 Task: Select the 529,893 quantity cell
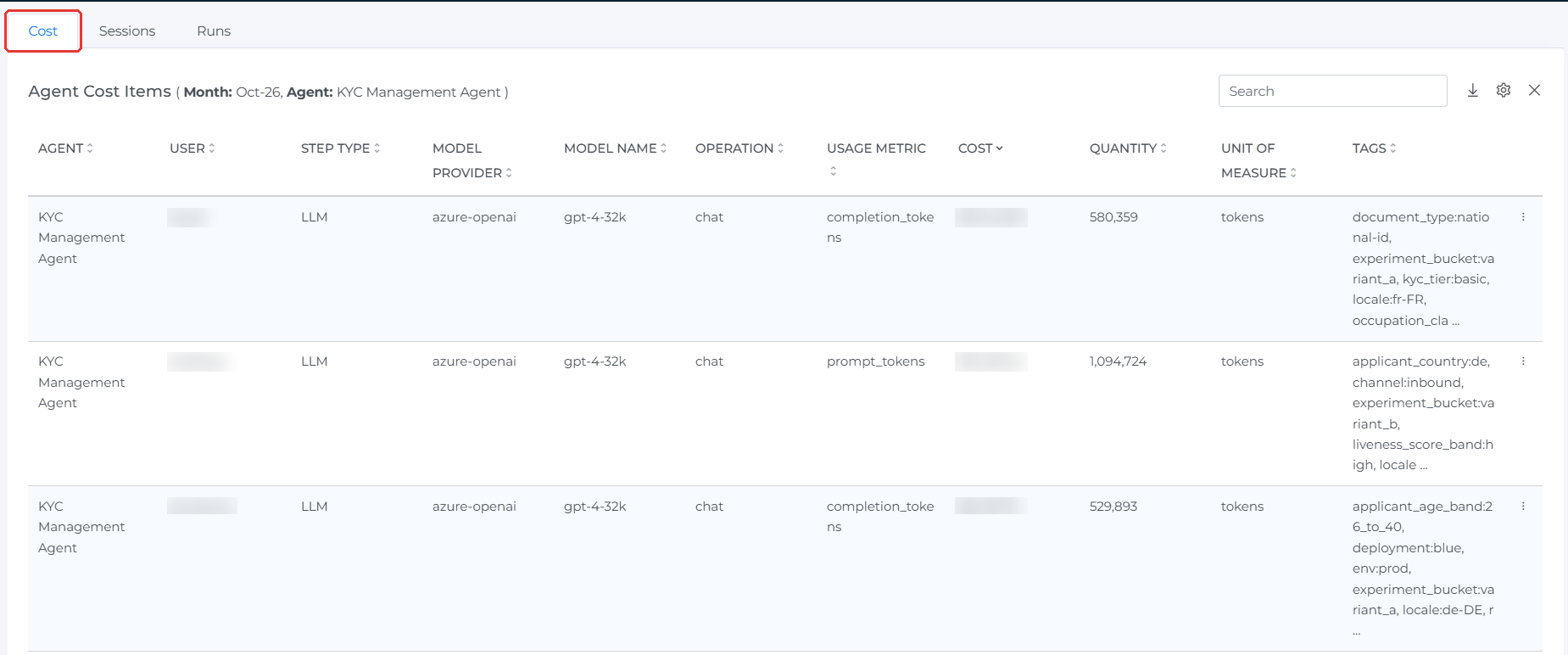click(1113, 507)
